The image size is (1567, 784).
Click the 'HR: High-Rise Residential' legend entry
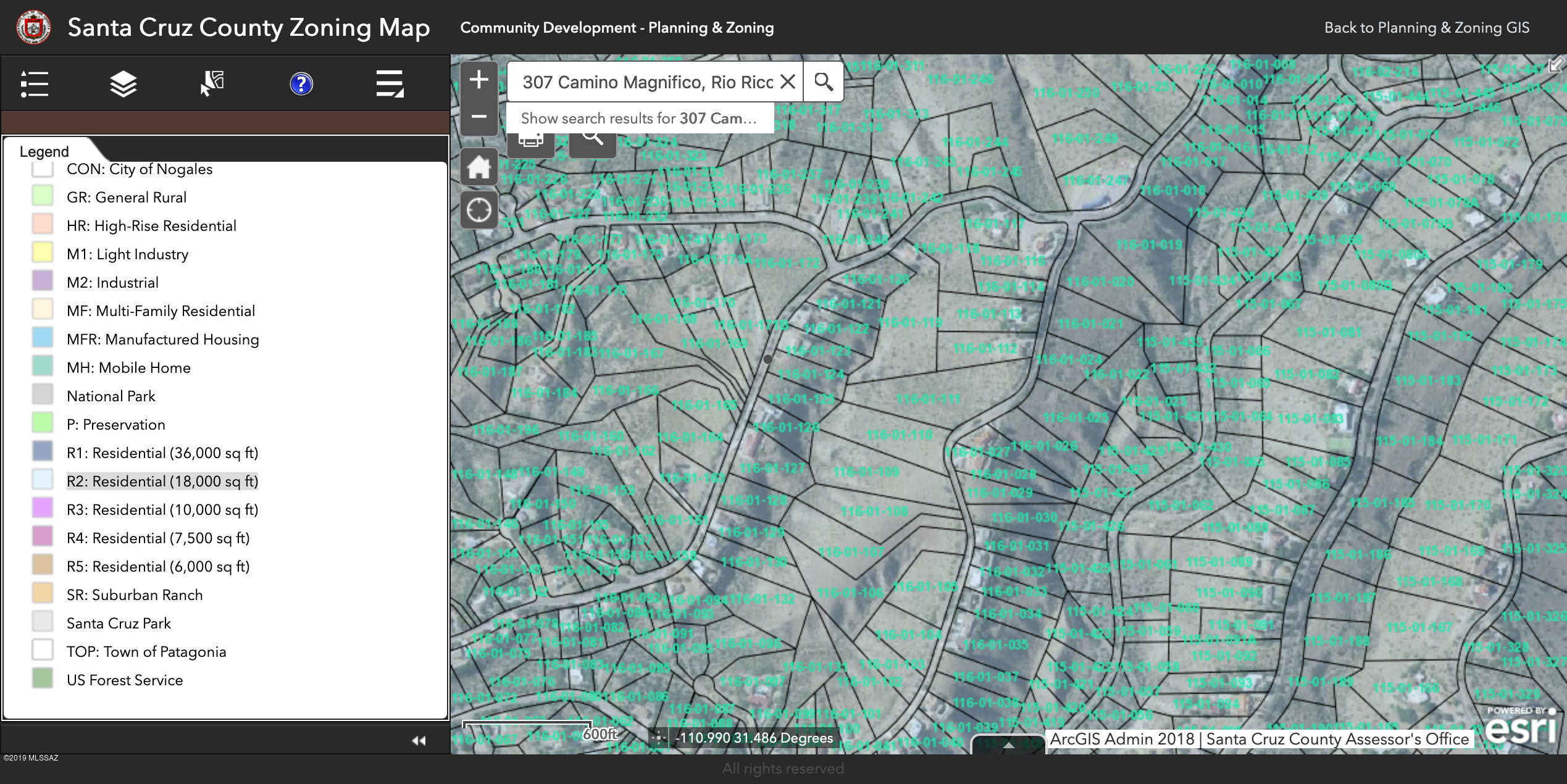click(x=151, y=225)
